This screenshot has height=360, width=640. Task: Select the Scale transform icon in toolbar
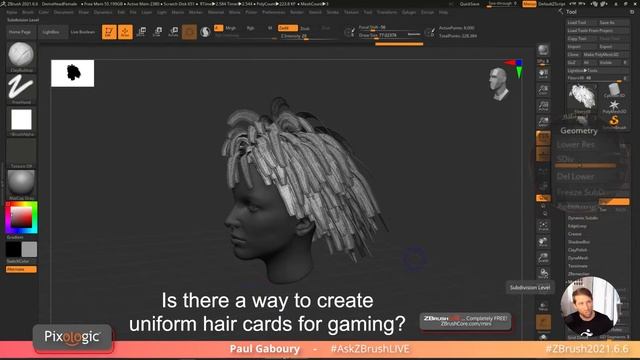[157, 32]
